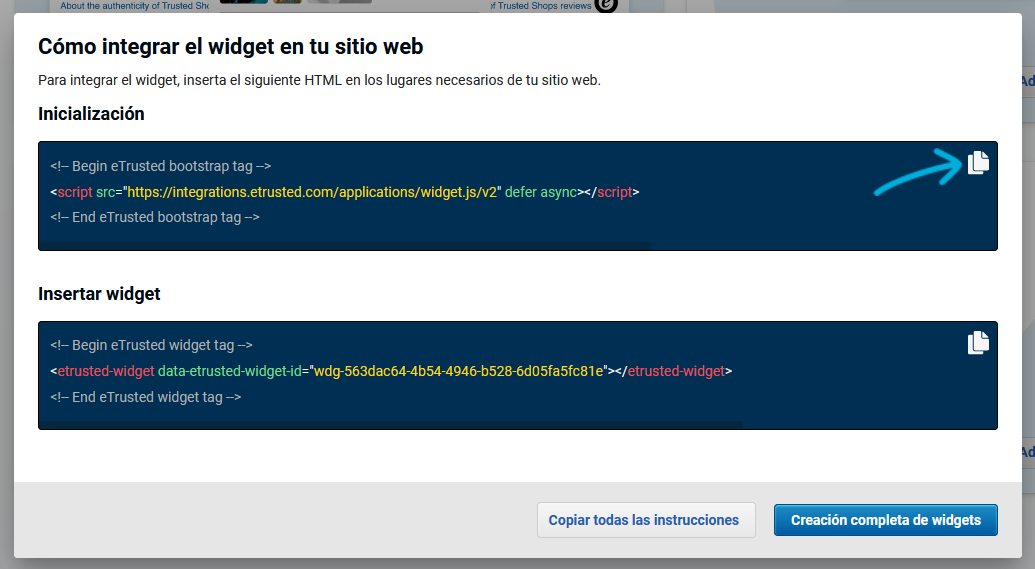This screenshot has height=569, width=1035.
Task: Copy the Inicialización bootstrap code snippet
Action: click(x=977, y=163)
